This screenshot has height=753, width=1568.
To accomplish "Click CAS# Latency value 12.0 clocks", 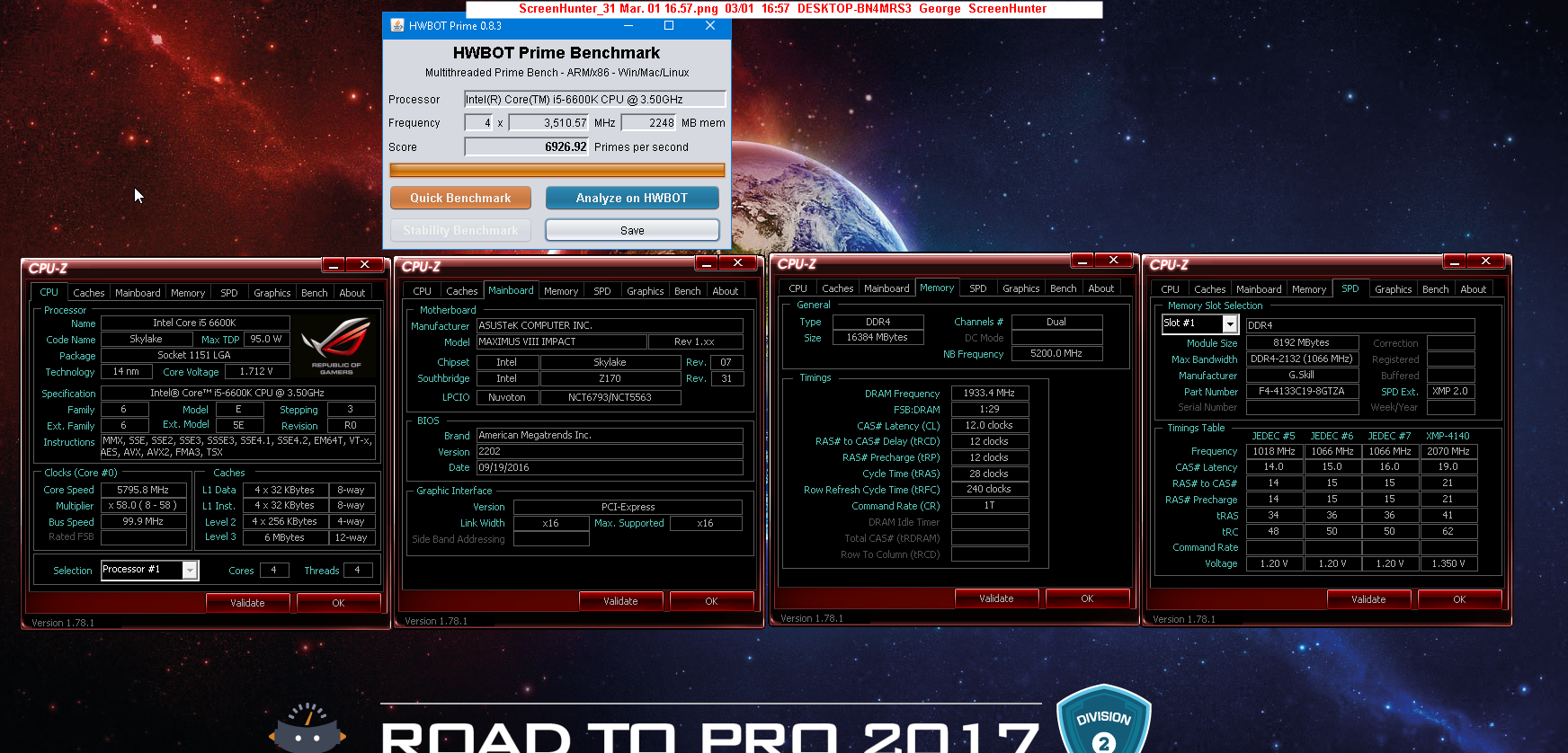I will (x=989, y=425).
